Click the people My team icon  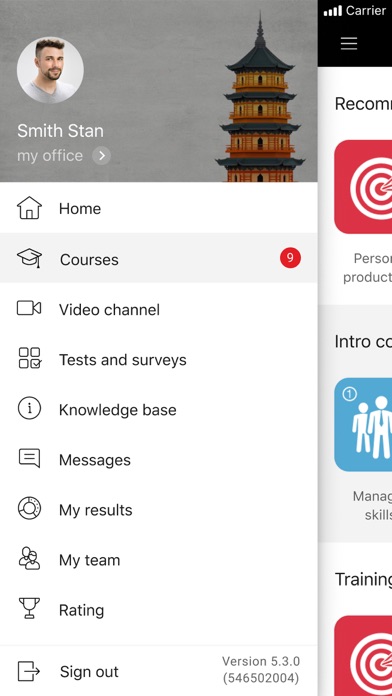[29, 558]
